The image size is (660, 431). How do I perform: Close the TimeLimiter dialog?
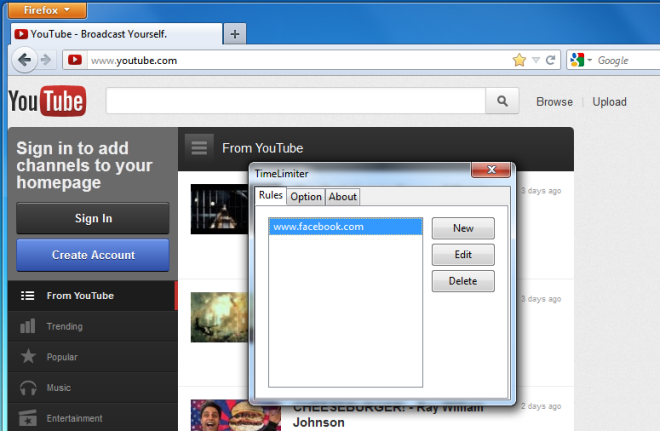click(x=491, y=170)
